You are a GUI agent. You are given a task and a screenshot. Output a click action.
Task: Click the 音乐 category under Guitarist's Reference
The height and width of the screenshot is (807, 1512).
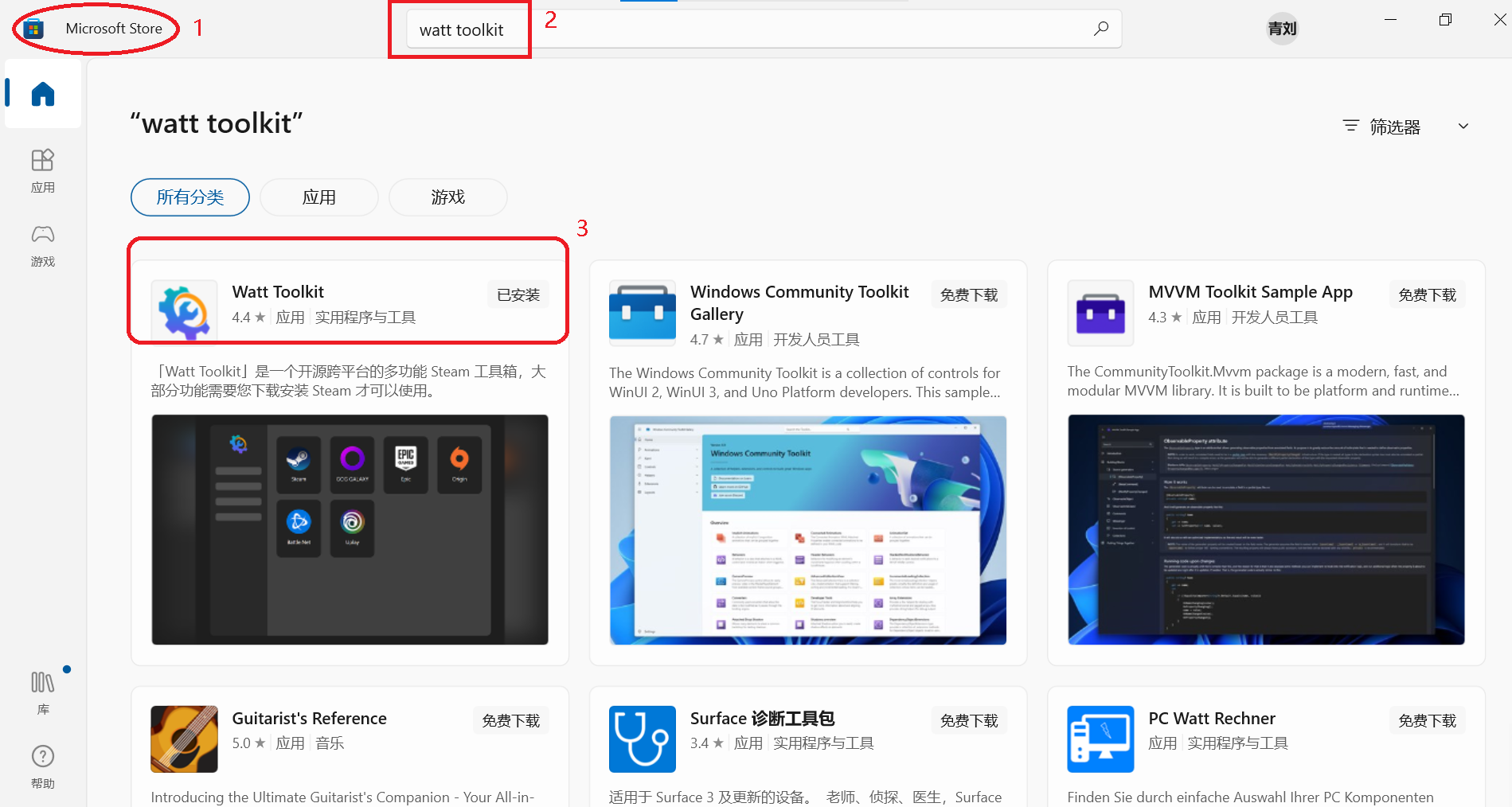tap(330, 743)
